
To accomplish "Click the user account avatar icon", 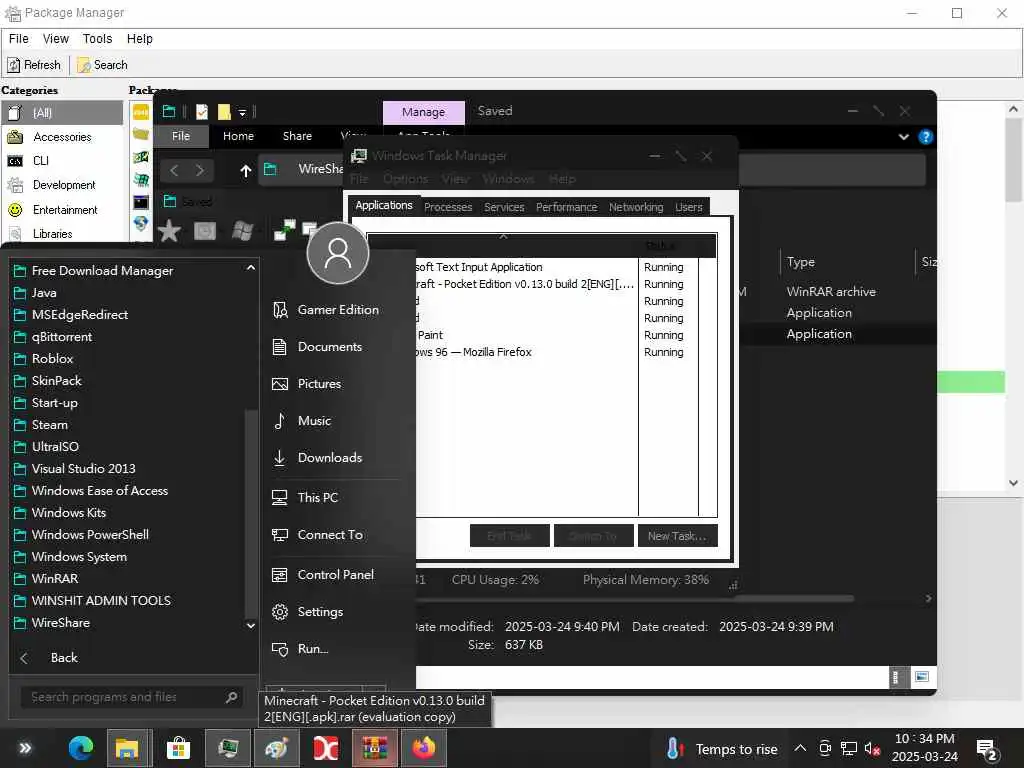I will [338, 253].
